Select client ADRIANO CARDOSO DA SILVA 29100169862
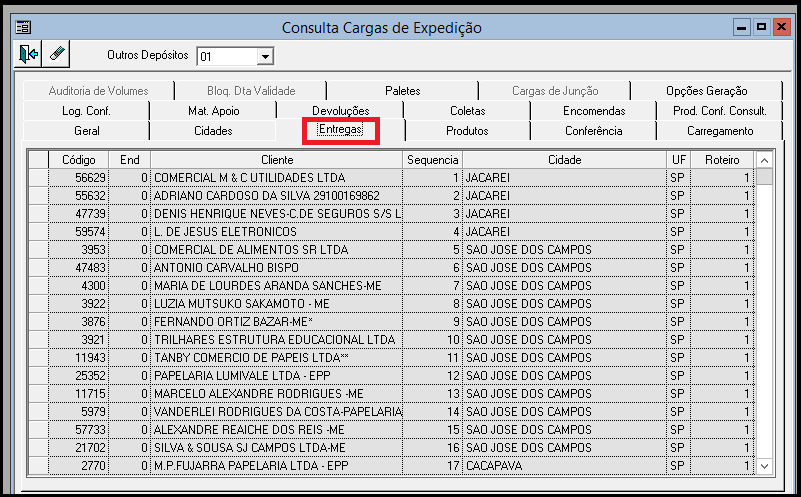Viewport: 801px width, 497px height. pyautogui.click(x=276, y=196)
